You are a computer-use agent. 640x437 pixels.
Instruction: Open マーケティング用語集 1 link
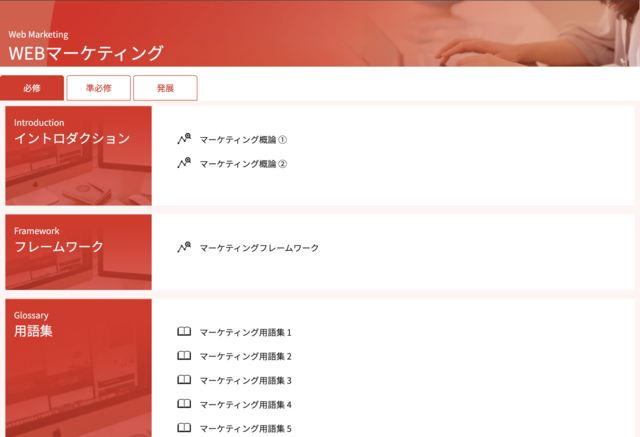pos(245,332)
